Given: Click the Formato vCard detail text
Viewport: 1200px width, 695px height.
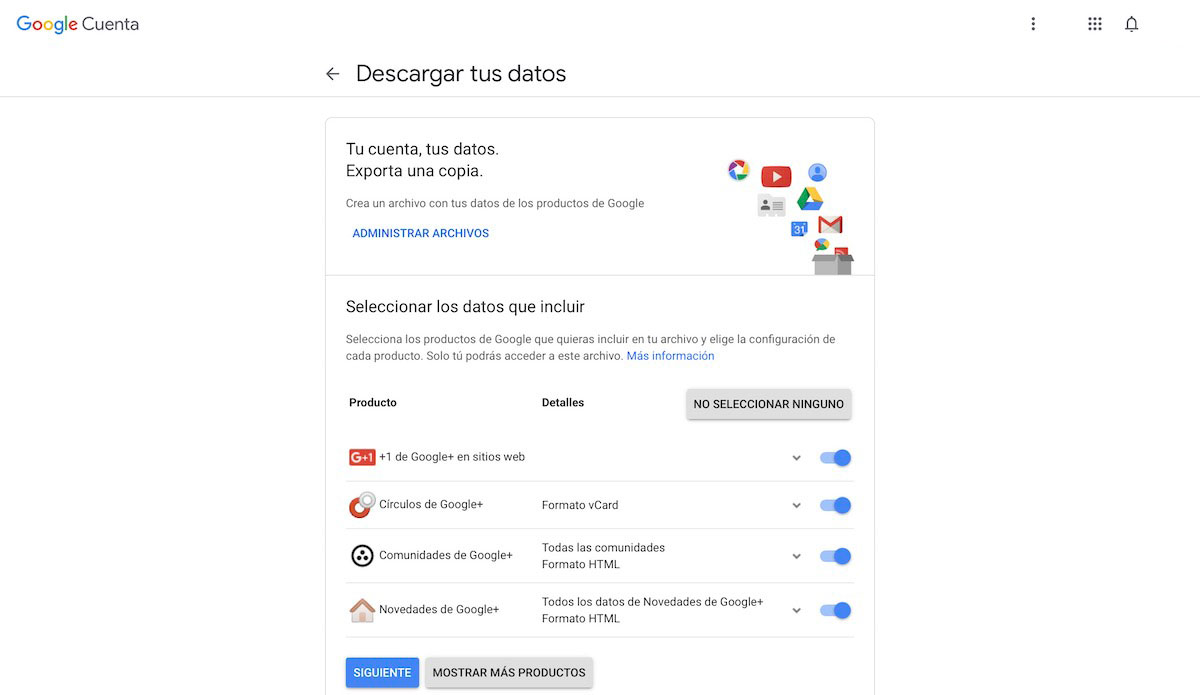Looking at the screenshot, I should click(x=580, y=505).
